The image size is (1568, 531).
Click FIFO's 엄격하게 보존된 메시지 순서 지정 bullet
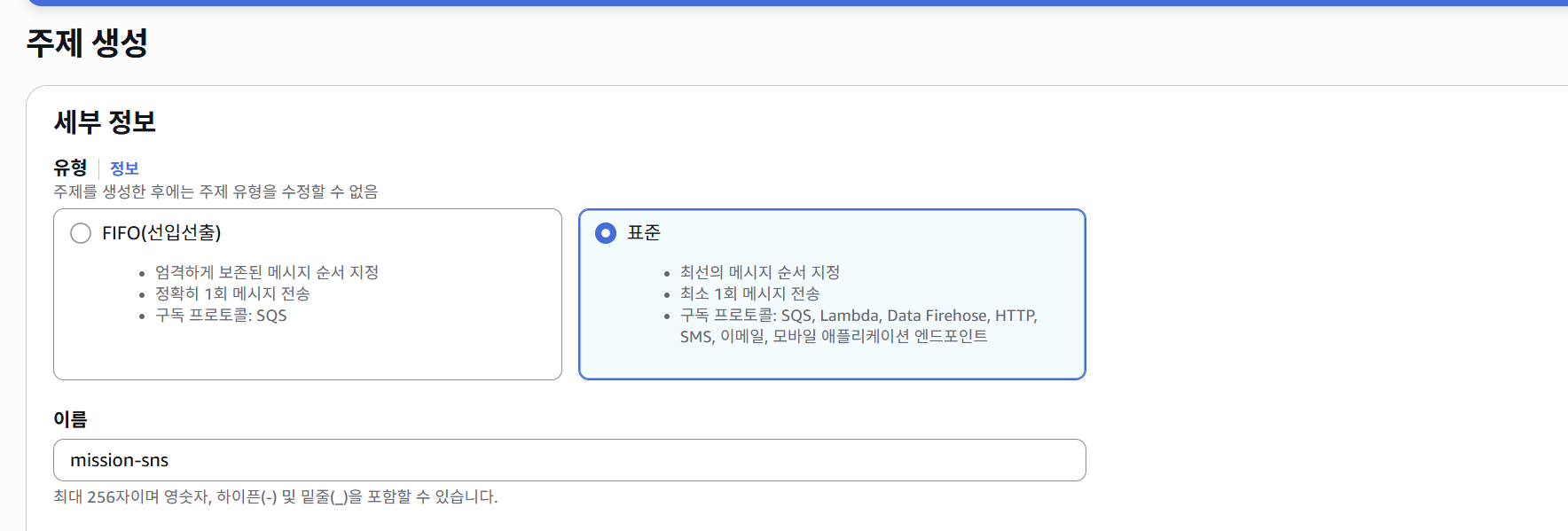point(267,272)
